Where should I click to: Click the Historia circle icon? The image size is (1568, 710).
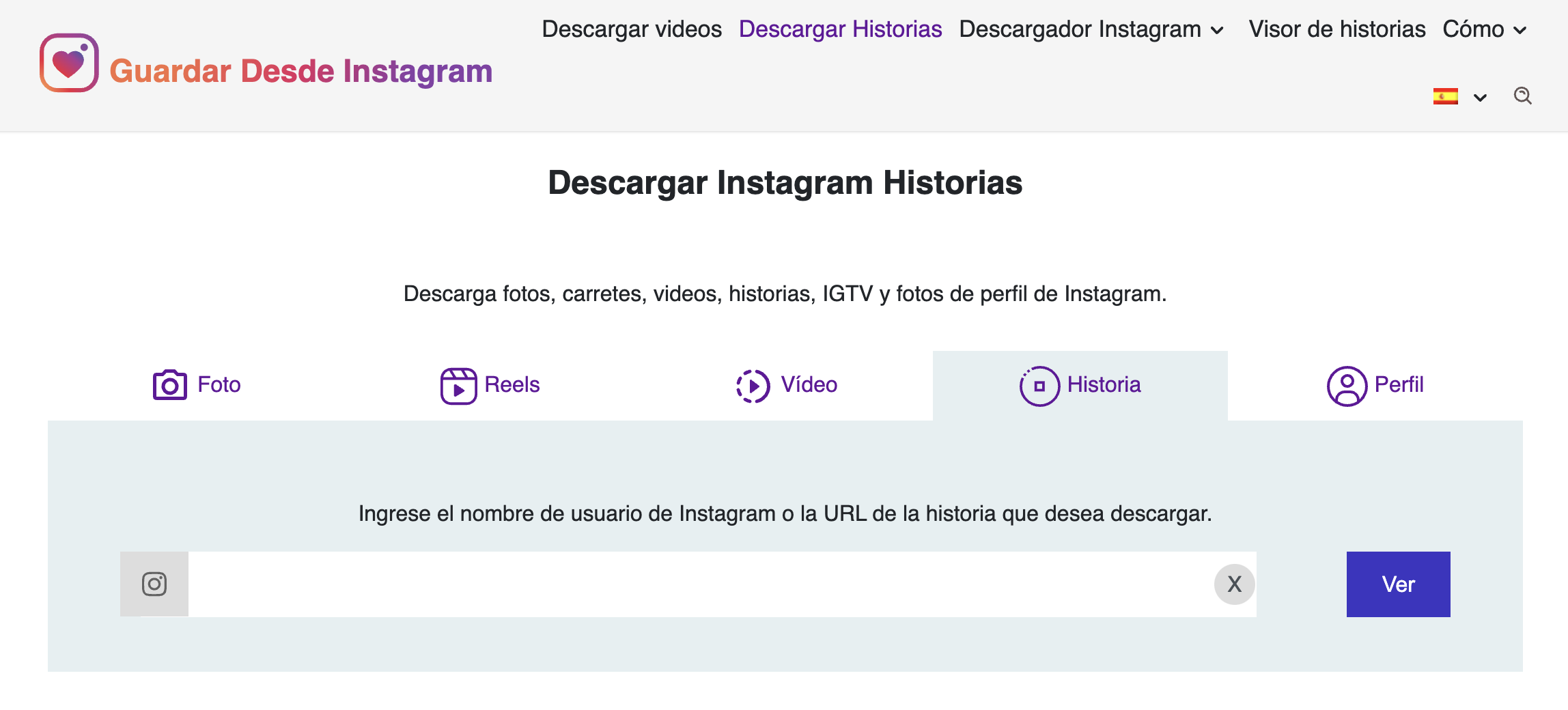coord(1039,386)
